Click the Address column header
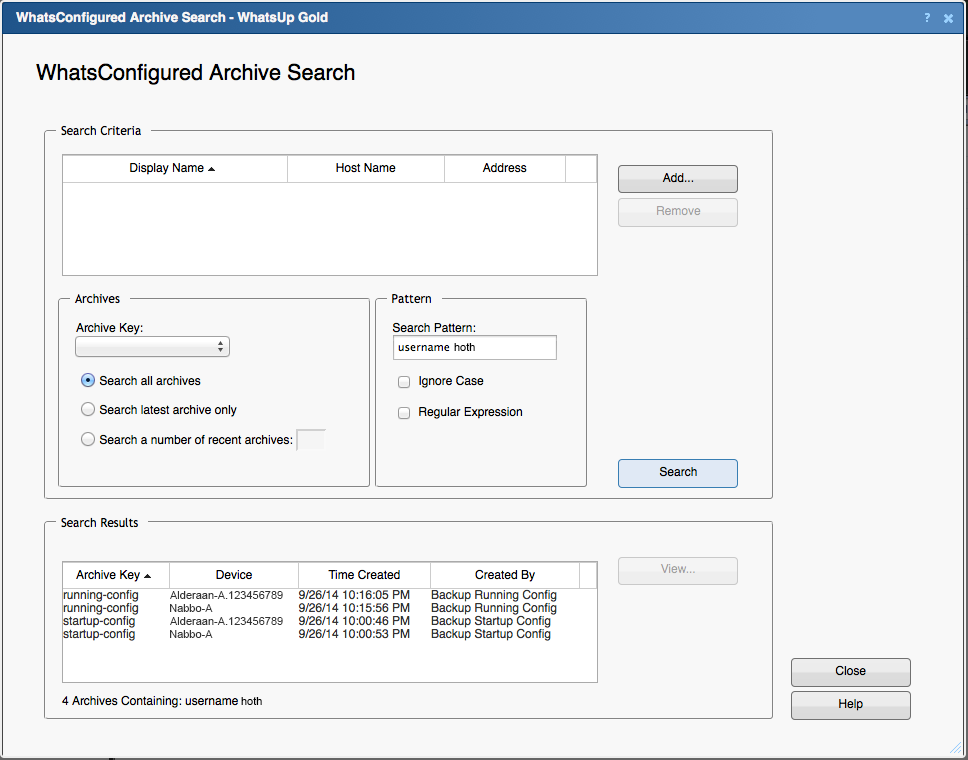Viewport: 968px width, 760px height. click(504, 168)
